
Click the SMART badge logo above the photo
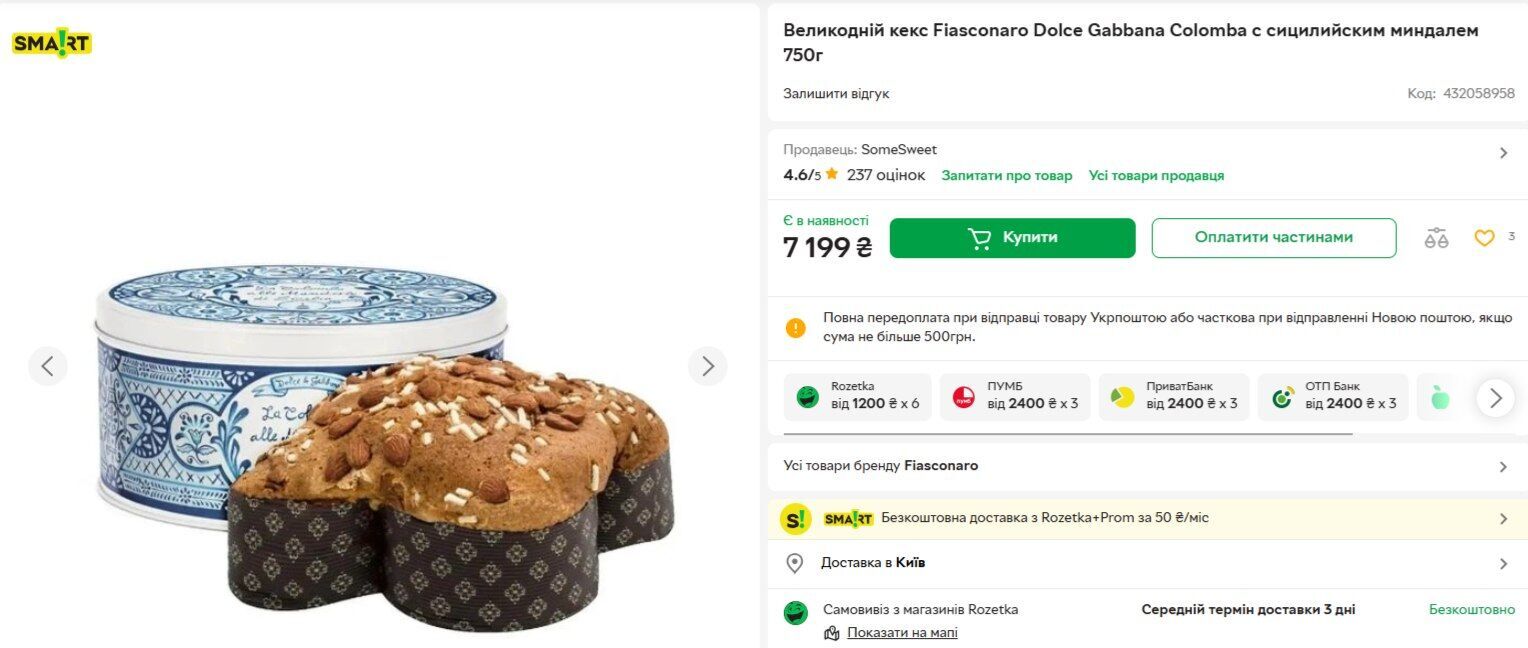pos(51,43)
